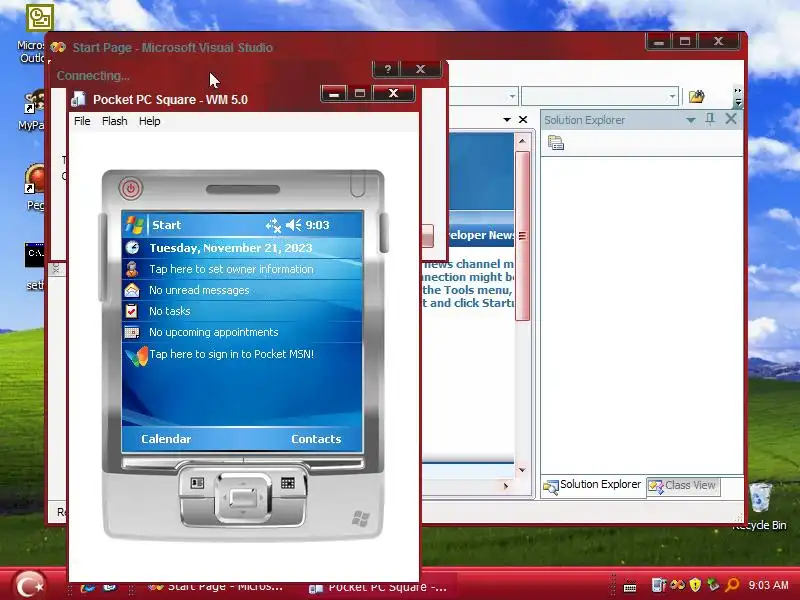Tap the Calendar soft key on the emulator
Viewport: 800px width, 600px height.
166,439
